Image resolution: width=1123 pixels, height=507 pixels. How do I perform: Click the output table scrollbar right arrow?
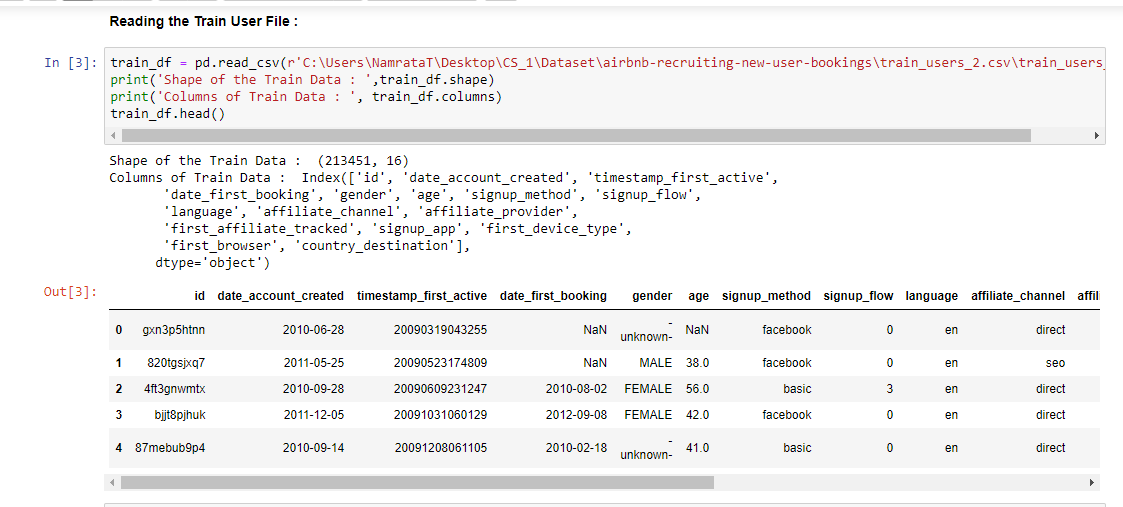[1091, 483]
